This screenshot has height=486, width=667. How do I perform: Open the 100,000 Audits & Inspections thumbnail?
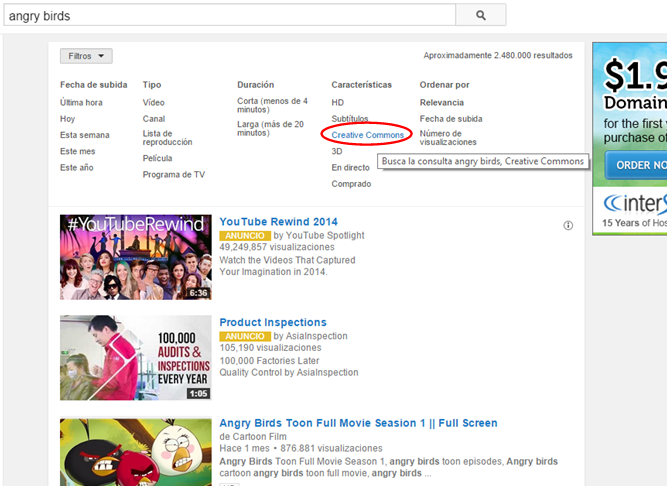tap(136, 358)
